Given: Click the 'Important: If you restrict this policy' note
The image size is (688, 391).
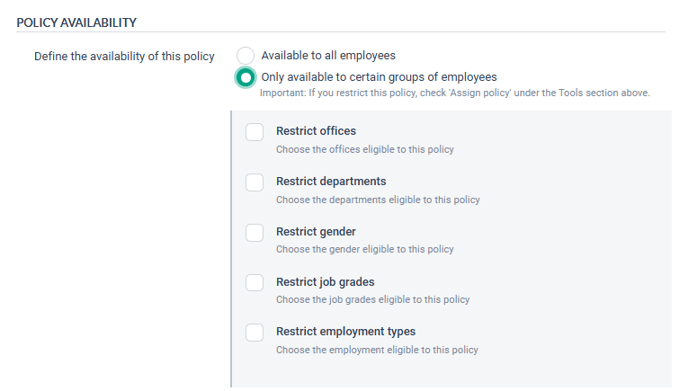Looking at the screenshot, I should click(x=455, y=93).
